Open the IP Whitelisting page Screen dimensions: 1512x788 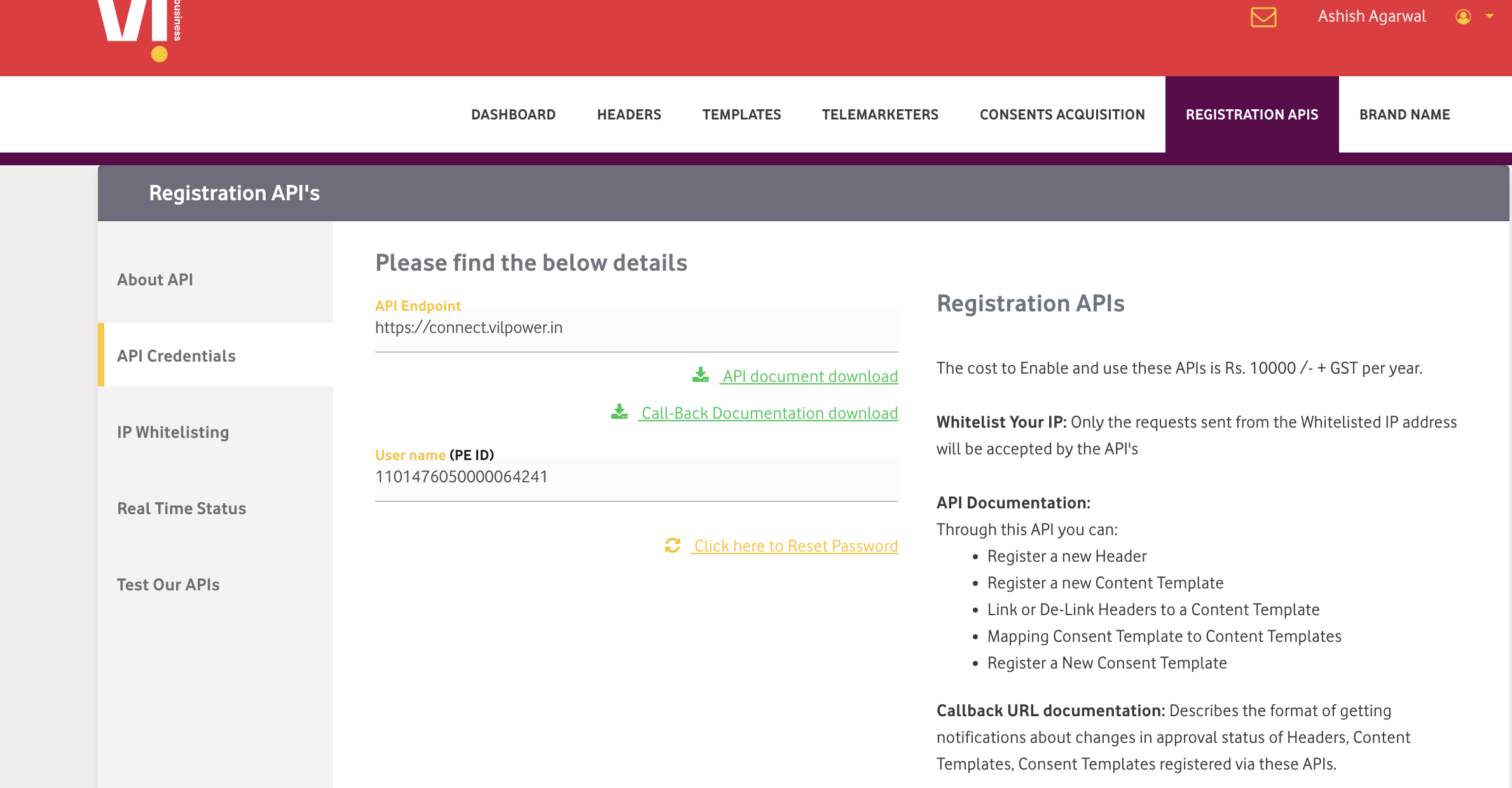click(x=172, y=432)
